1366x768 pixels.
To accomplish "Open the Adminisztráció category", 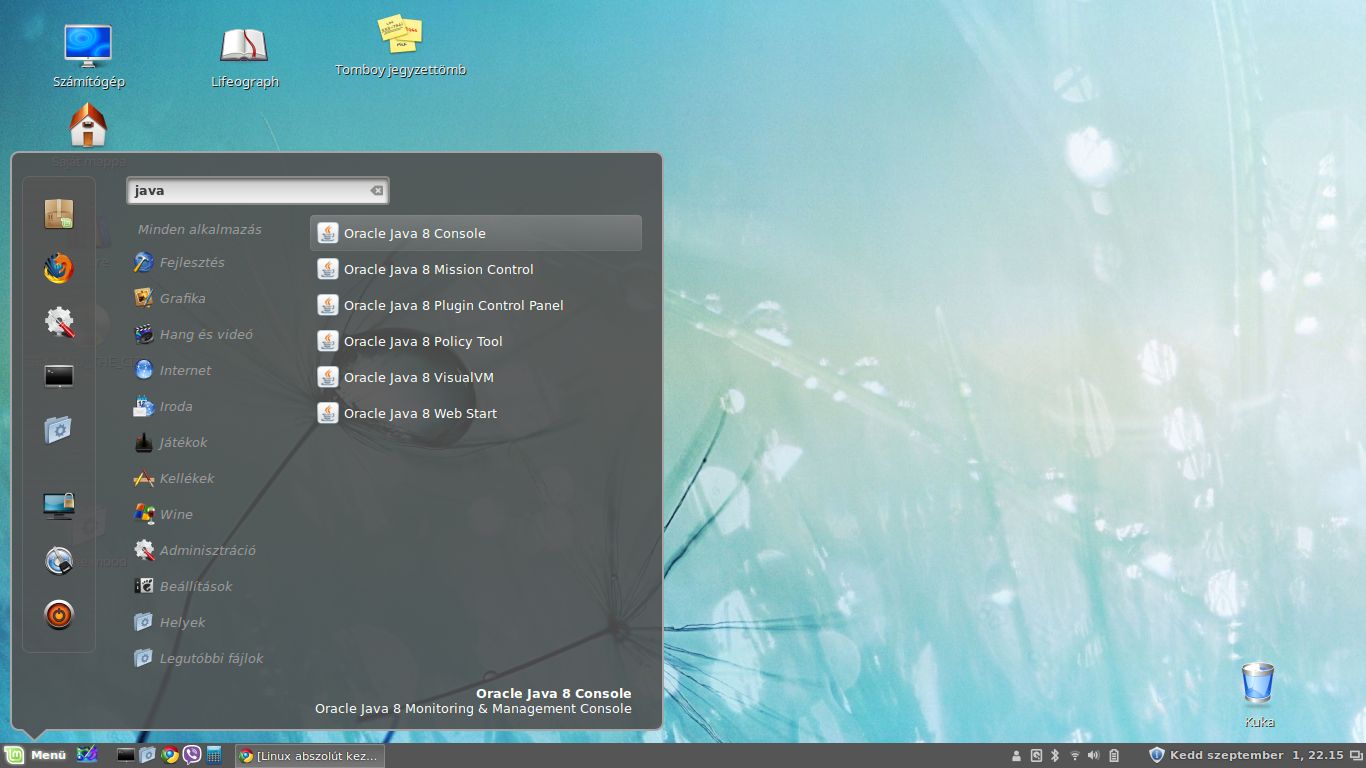I will point(207,550).
